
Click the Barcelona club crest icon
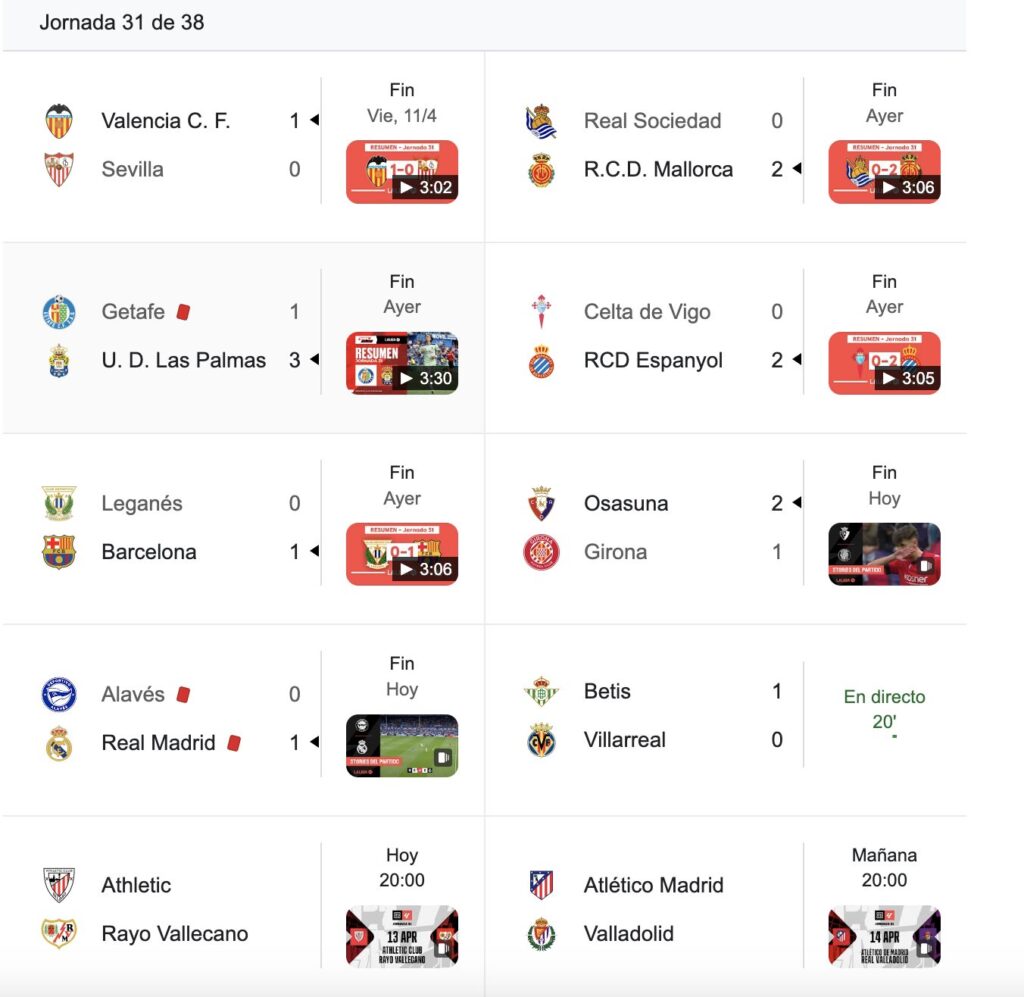pos(59,552)
